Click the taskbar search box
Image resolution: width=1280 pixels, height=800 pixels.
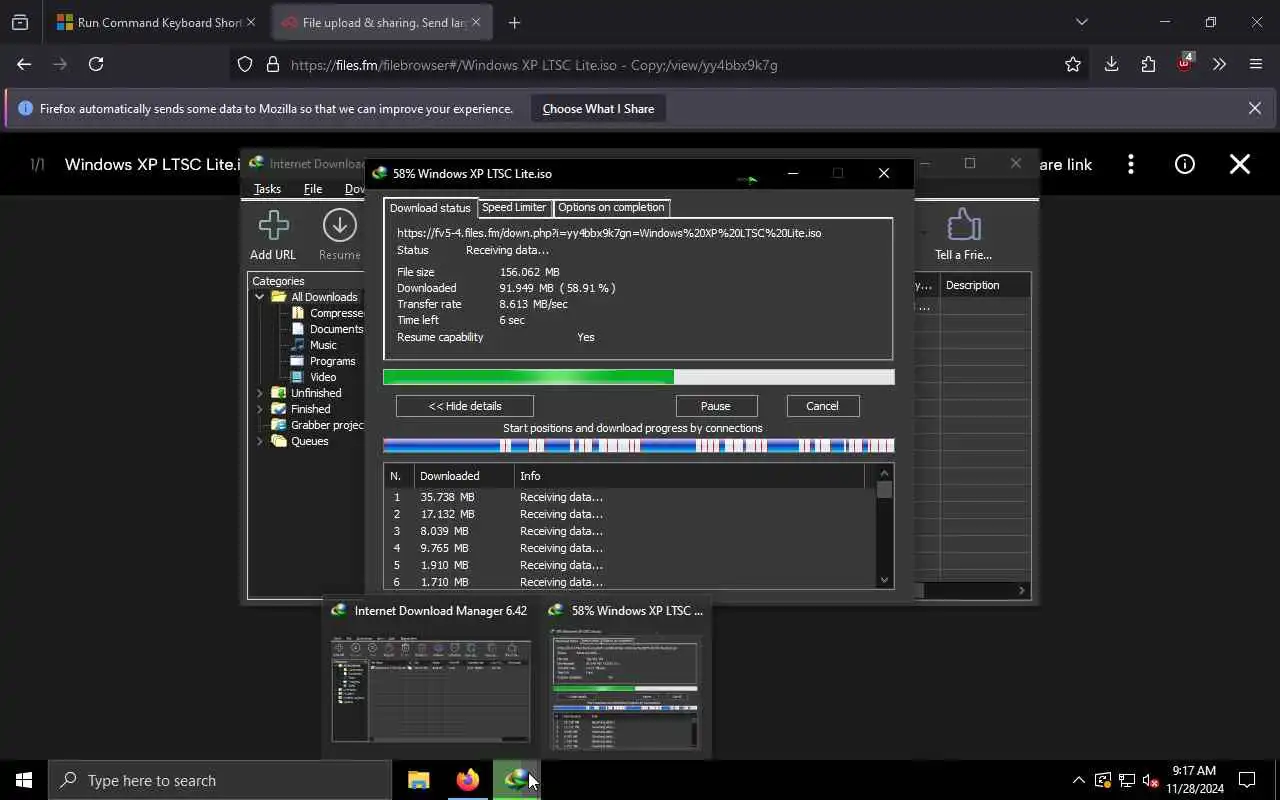click(220, 780)
